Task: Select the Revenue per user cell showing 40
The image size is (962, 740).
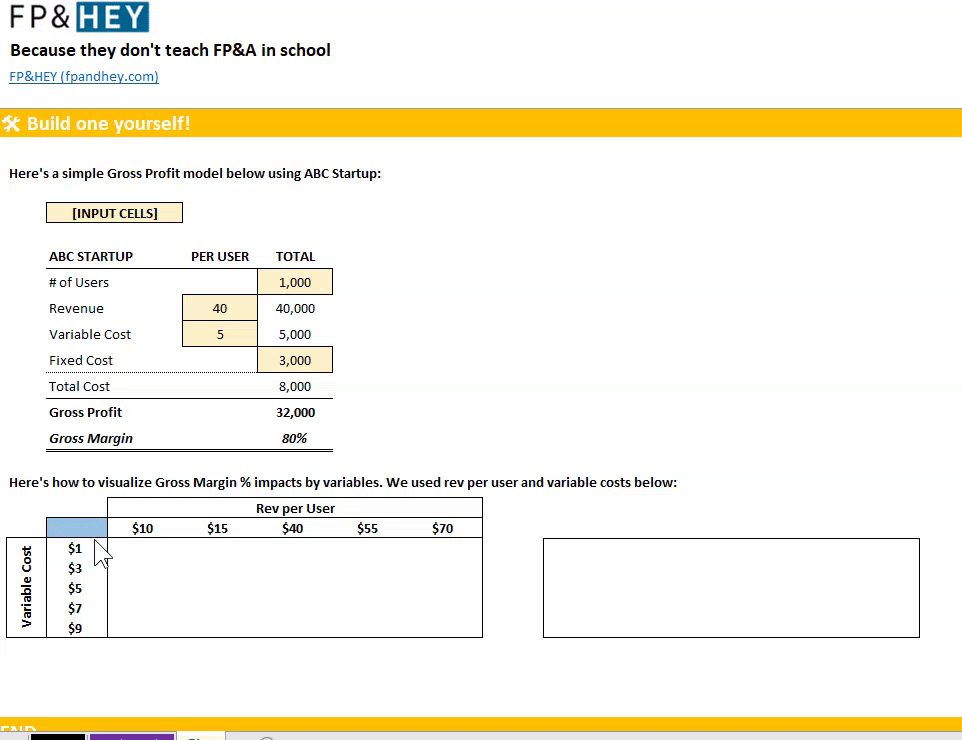Action: point(219,308)
